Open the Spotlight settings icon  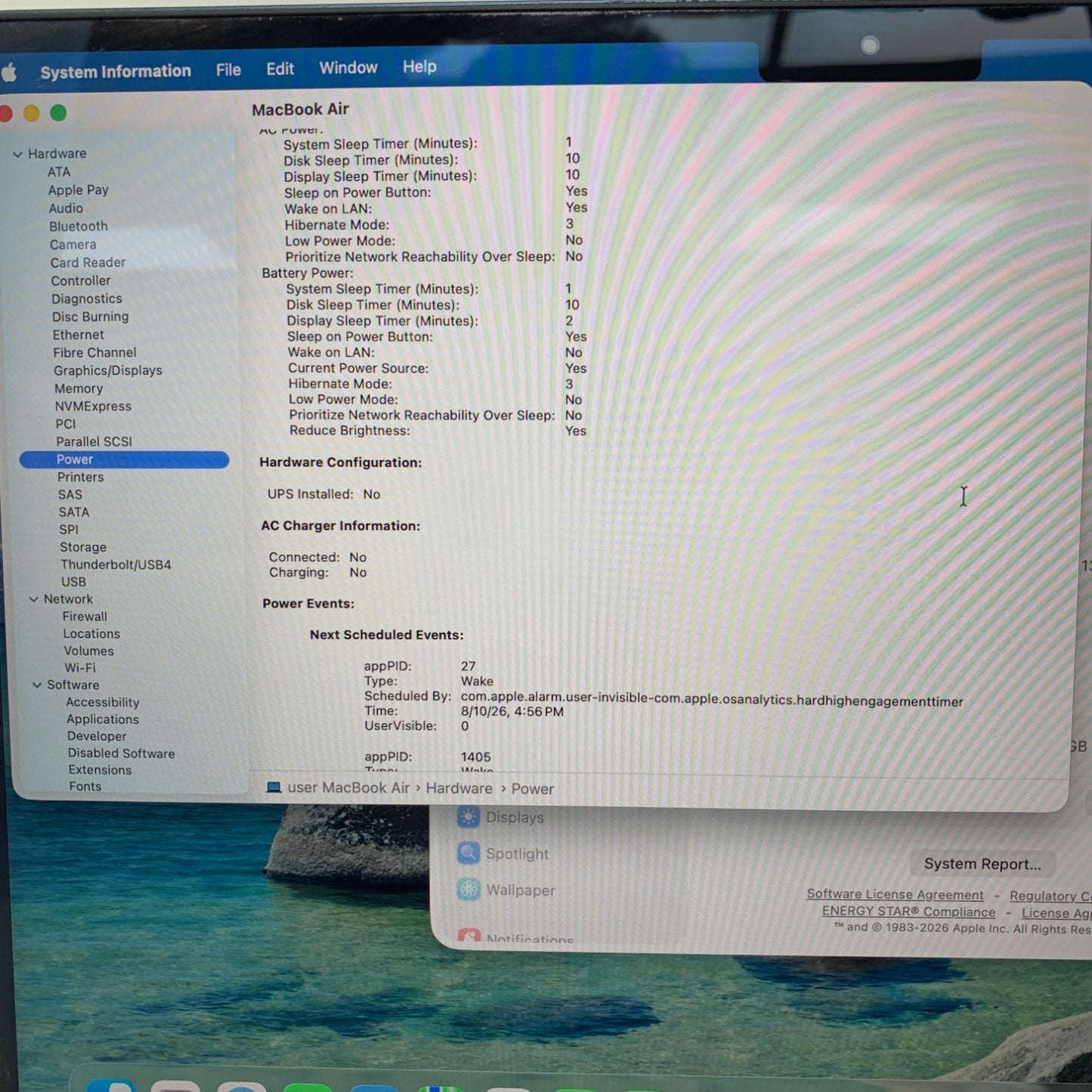tap(469, 853)
